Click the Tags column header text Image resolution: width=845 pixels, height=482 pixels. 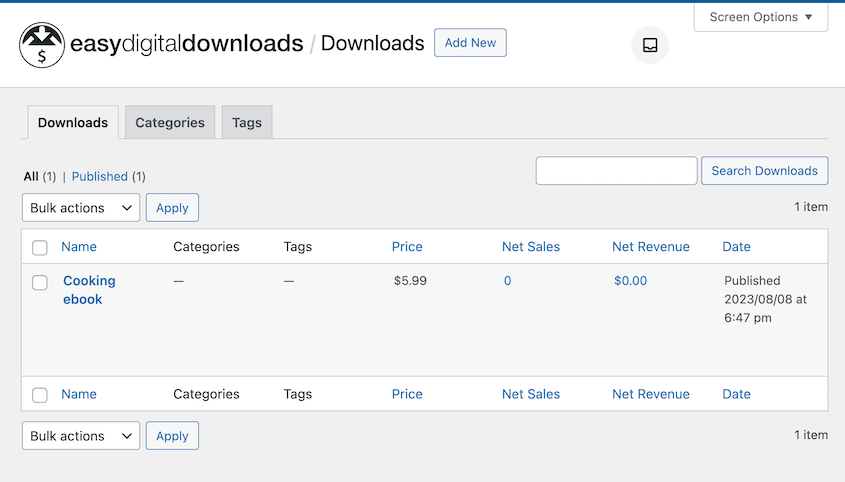(297, 246)
